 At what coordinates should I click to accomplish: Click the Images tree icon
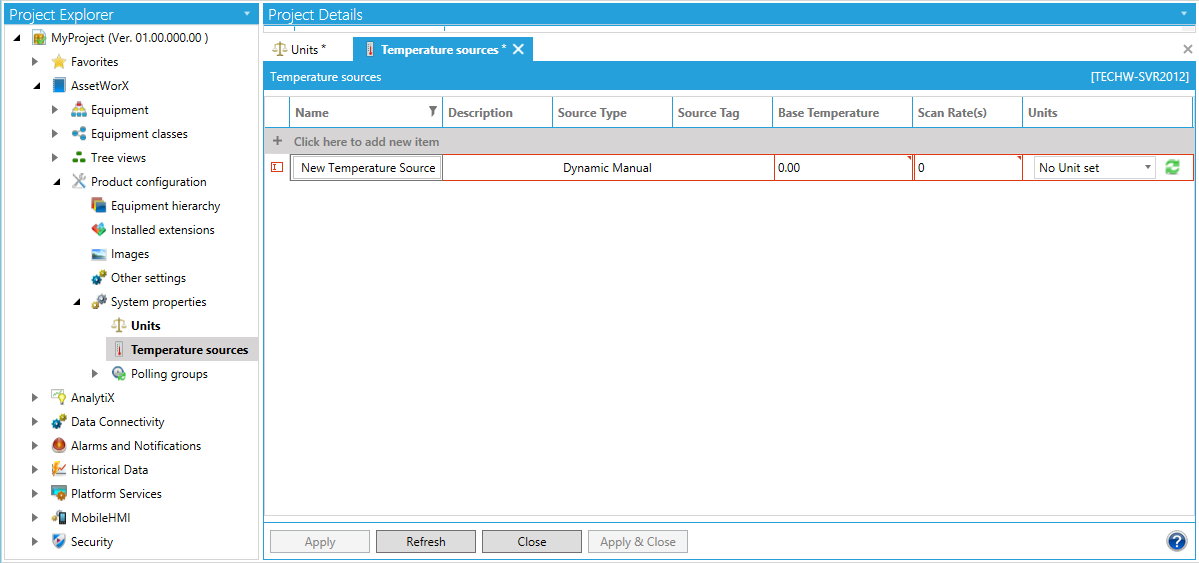pyautogui.click(x=99, y=254)
